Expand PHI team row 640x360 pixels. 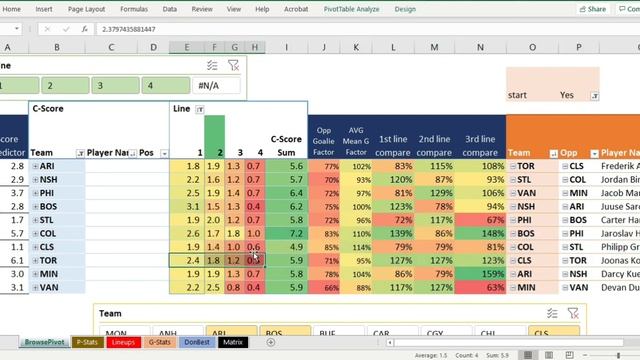coord(35,193)
